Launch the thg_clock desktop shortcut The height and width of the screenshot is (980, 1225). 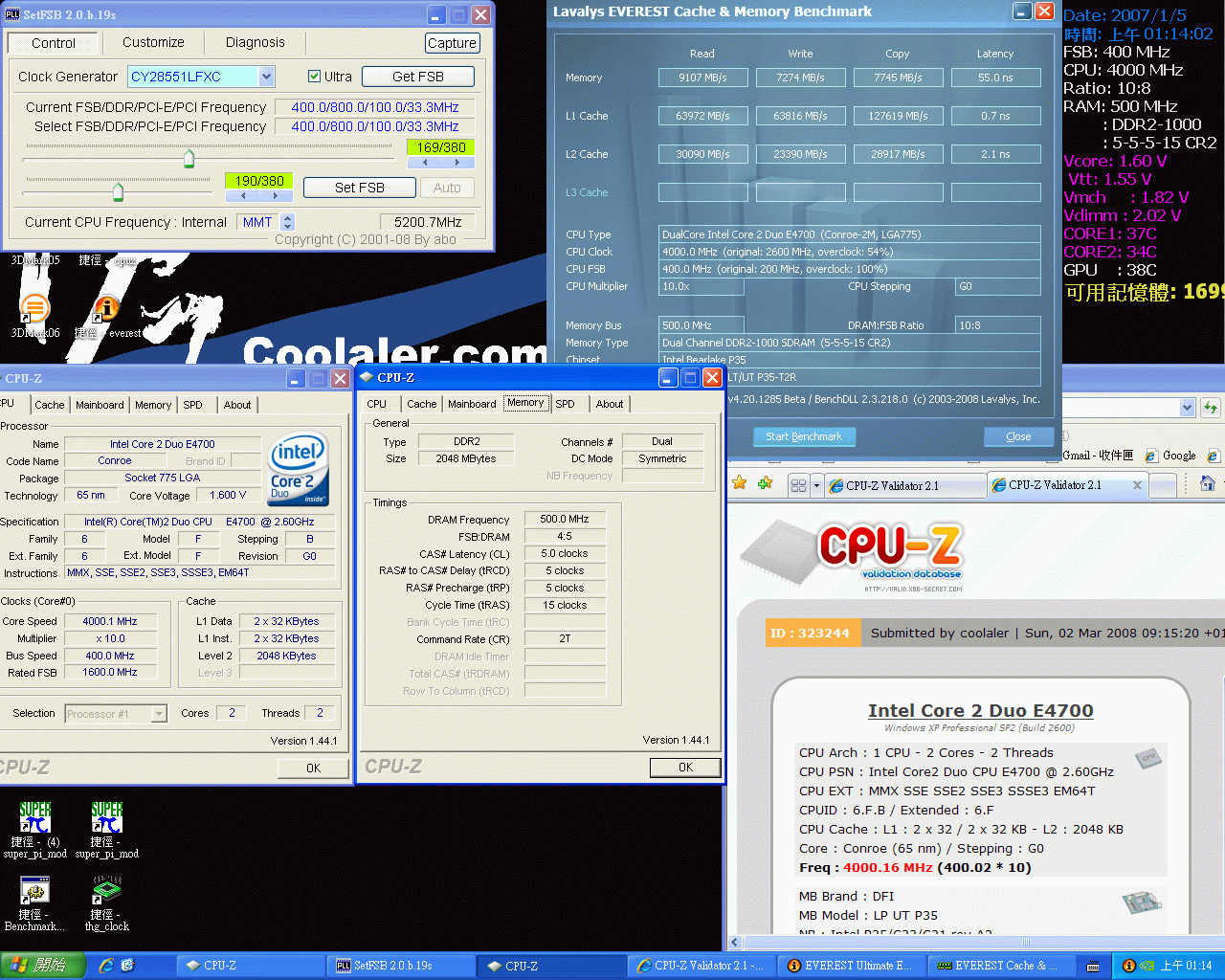click(106, 891)
